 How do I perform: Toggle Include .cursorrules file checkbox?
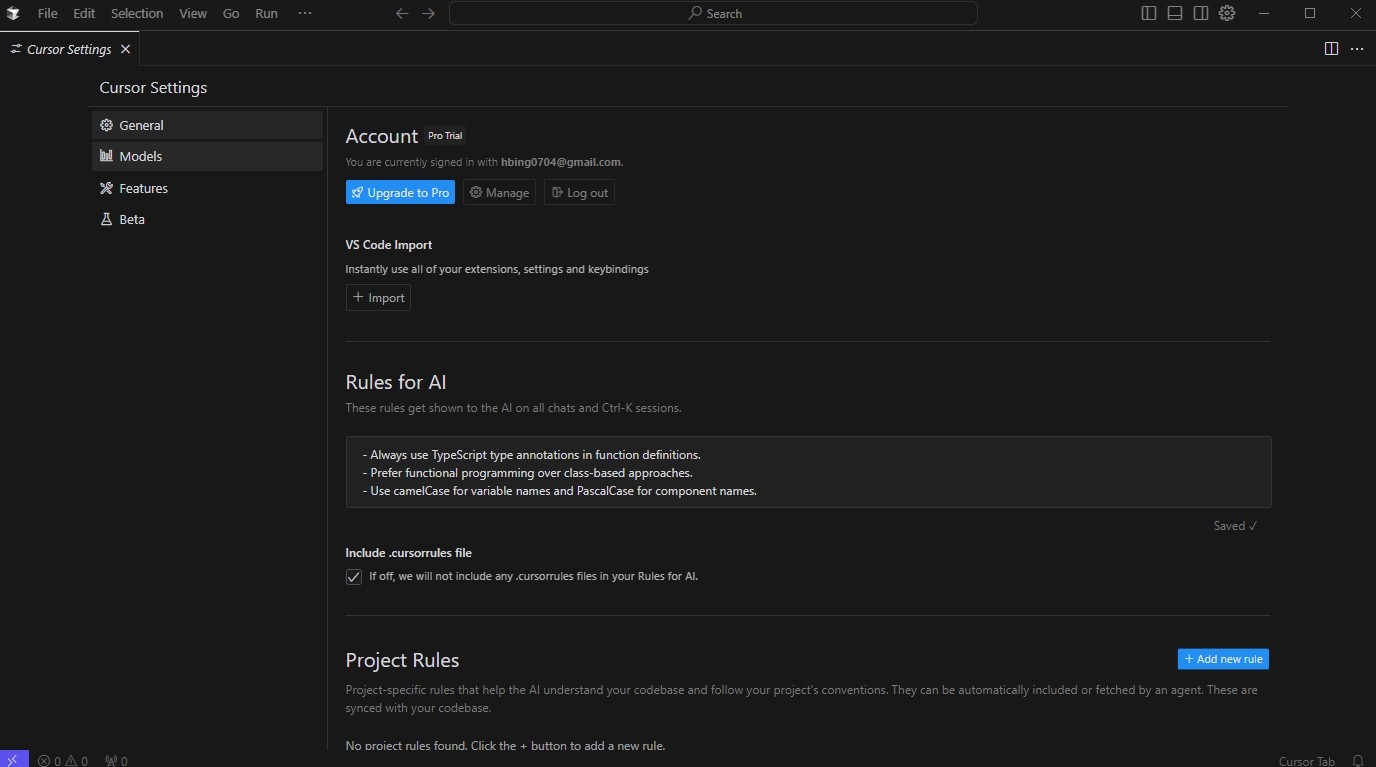point(353,577)
